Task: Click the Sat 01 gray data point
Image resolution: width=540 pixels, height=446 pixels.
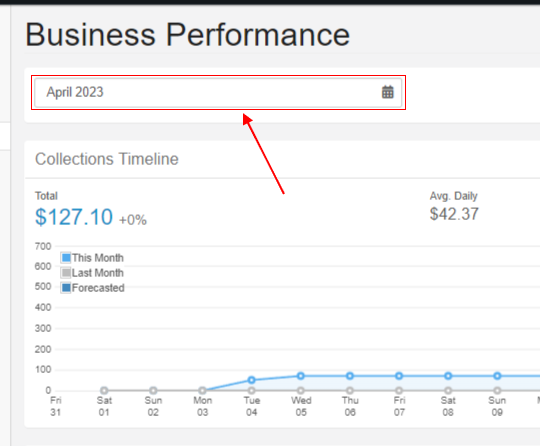Action: click(x=104, y=391)
